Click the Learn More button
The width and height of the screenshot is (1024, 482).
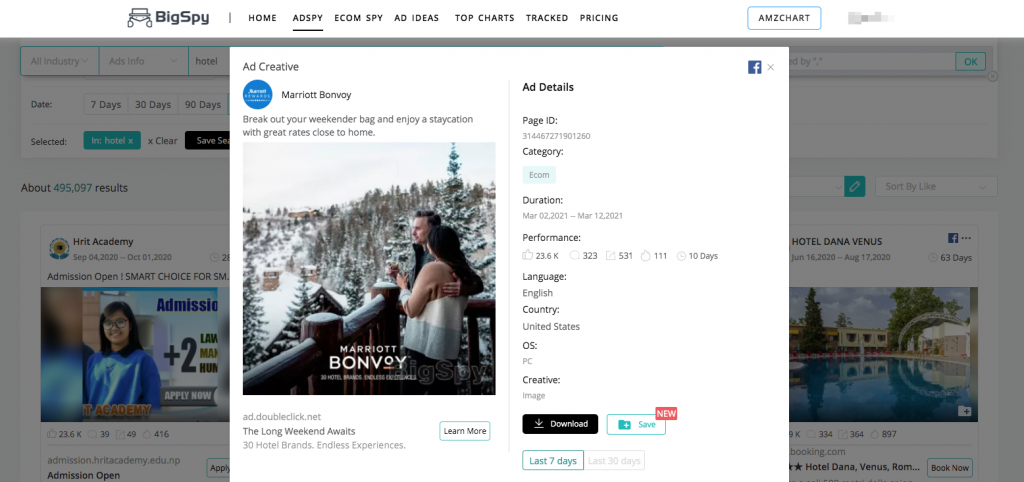point(465,431)
